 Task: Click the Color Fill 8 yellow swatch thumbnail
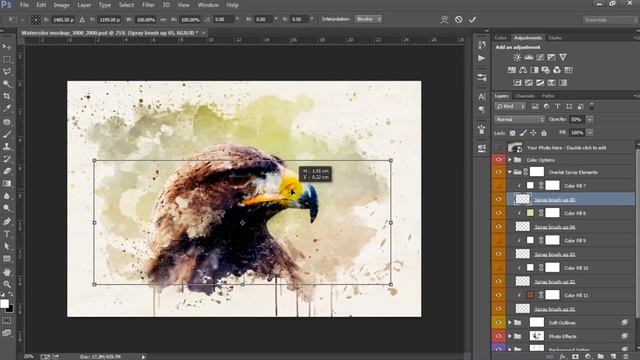pos(530,213)
